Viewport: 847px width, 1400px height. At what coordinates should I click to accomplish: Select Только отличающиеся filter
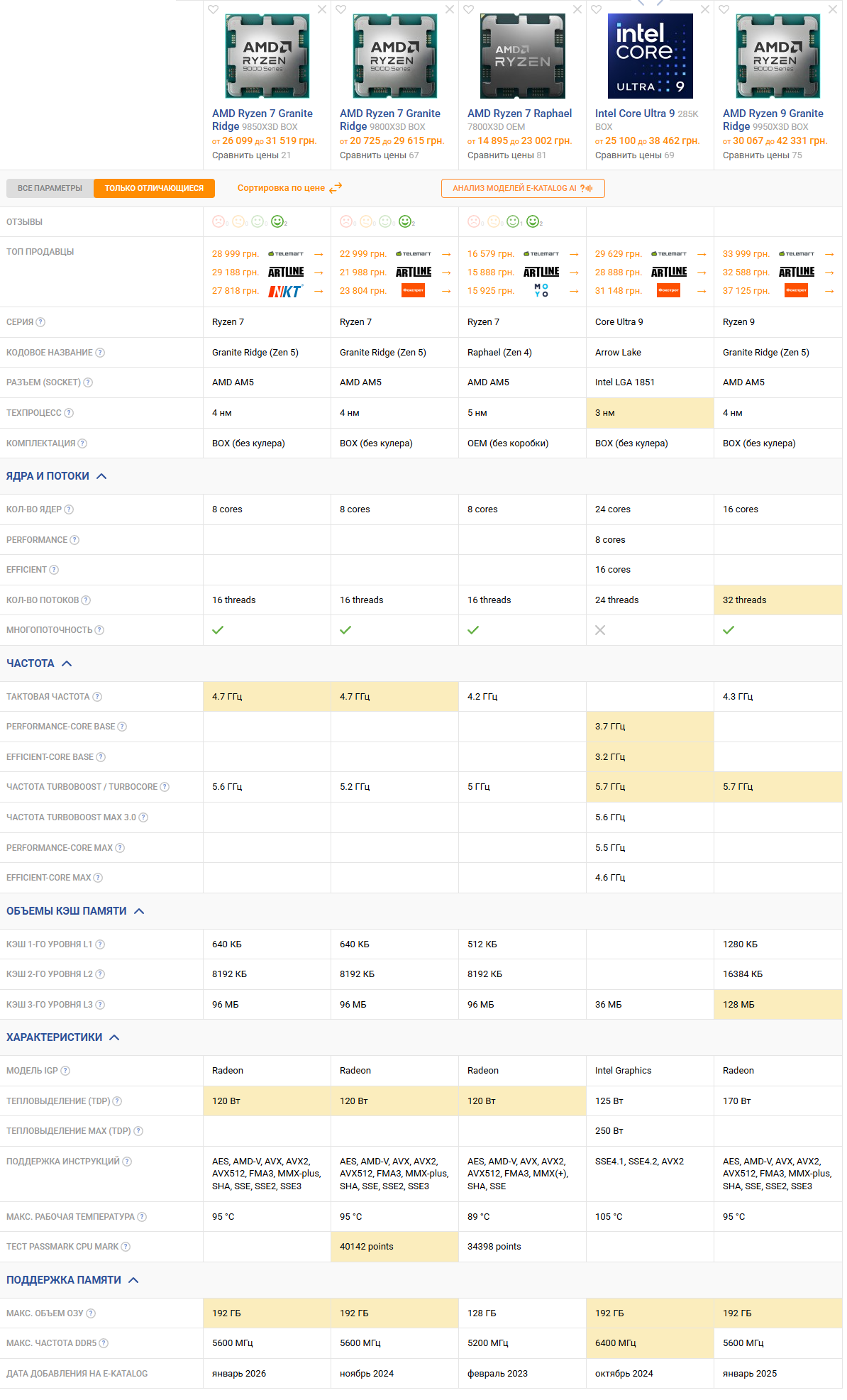154,188
